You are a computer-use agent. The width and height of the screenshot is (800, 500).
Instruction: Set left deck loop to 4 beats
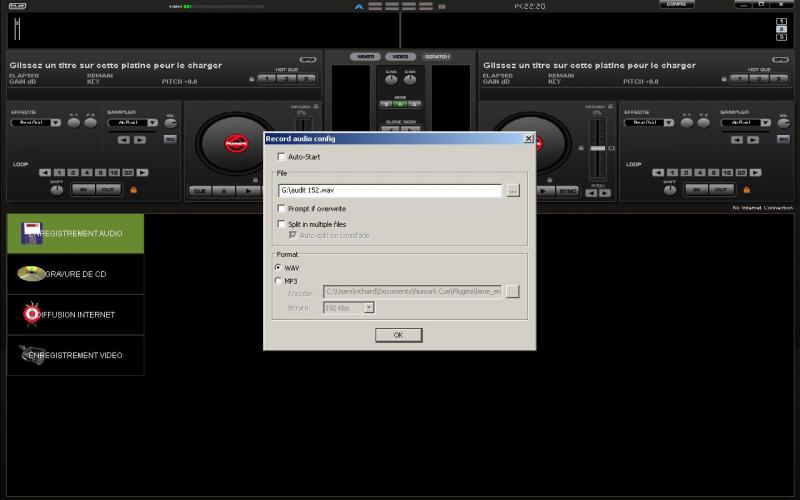click(x=87, y=172)
